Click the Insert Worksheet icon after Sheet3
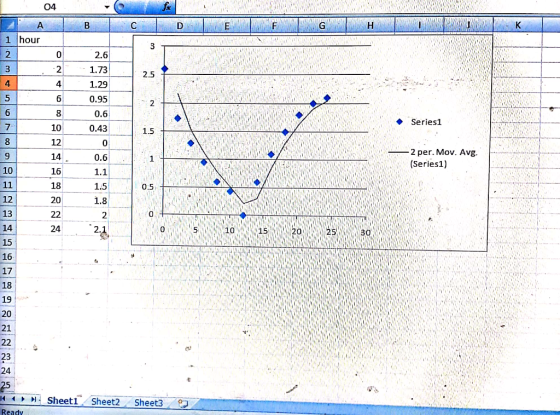This screenshot has height=415, width=560. (183, 403)
